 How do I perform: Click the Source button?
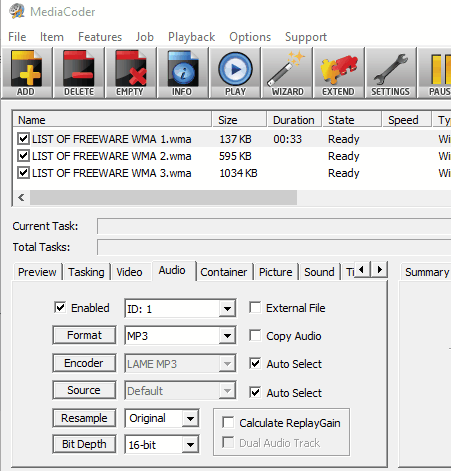(x=84, y=390)
